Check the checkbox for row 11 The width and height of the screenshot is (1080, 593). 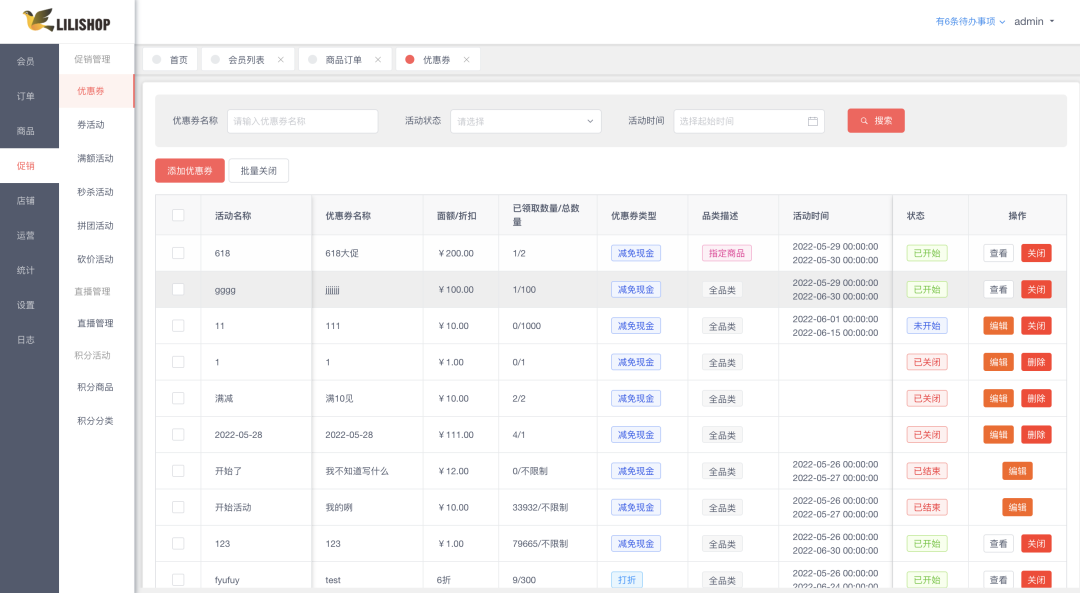(178, 326)
